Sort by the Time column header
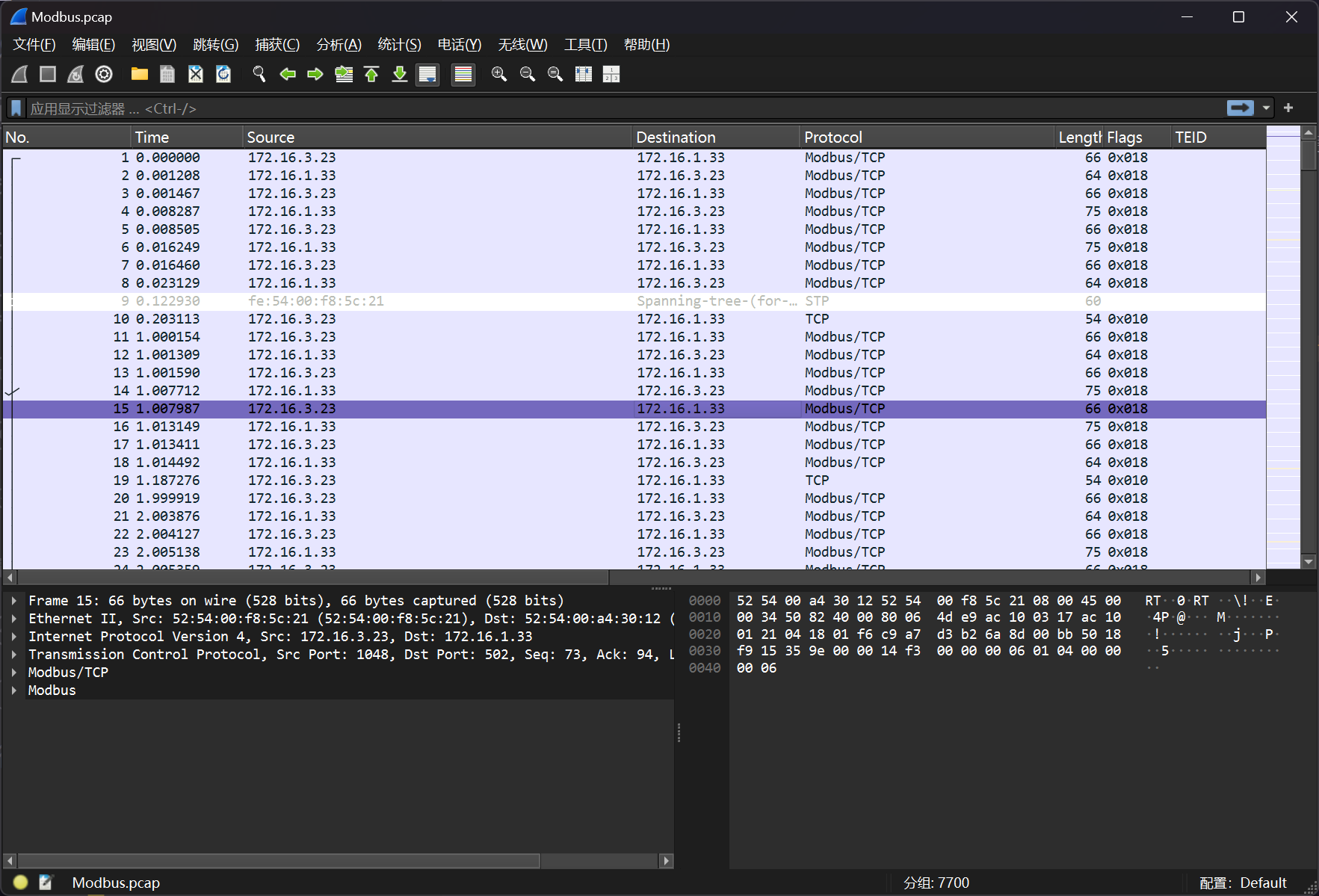Image resolution: width=1319 pixels, height=896 pixels. coord(187,138)
